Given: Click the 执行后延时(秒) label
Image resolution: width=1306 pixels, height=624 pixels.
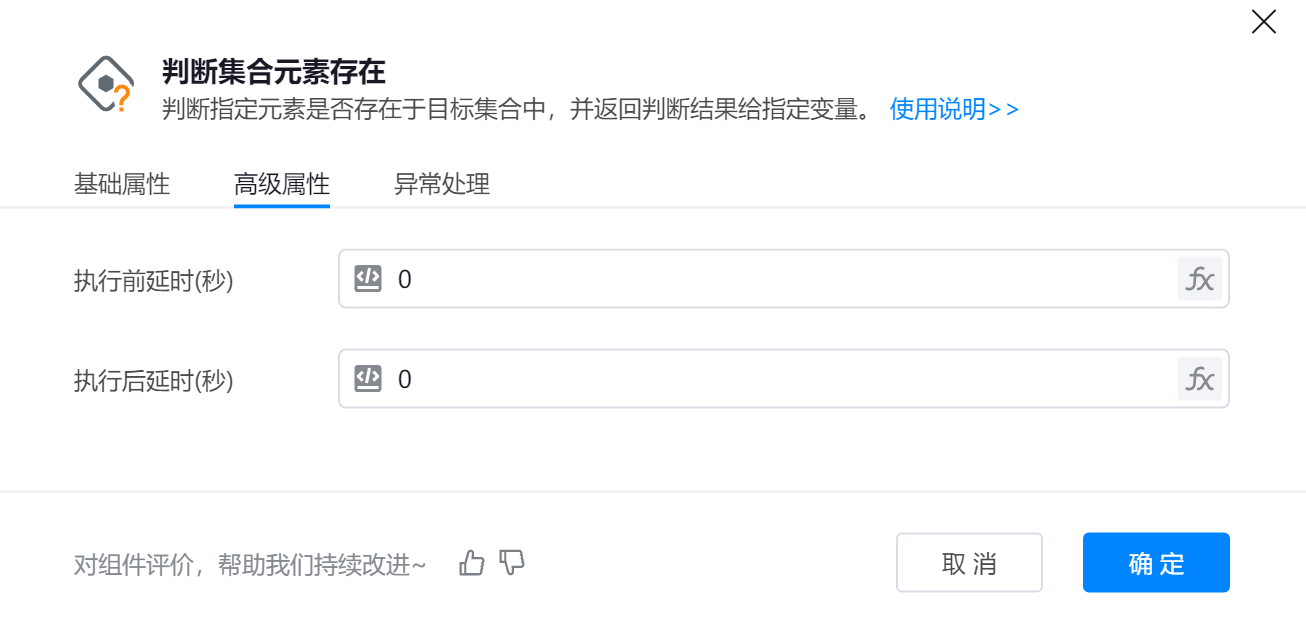Looking at the screenshot, I should point(154,381).
